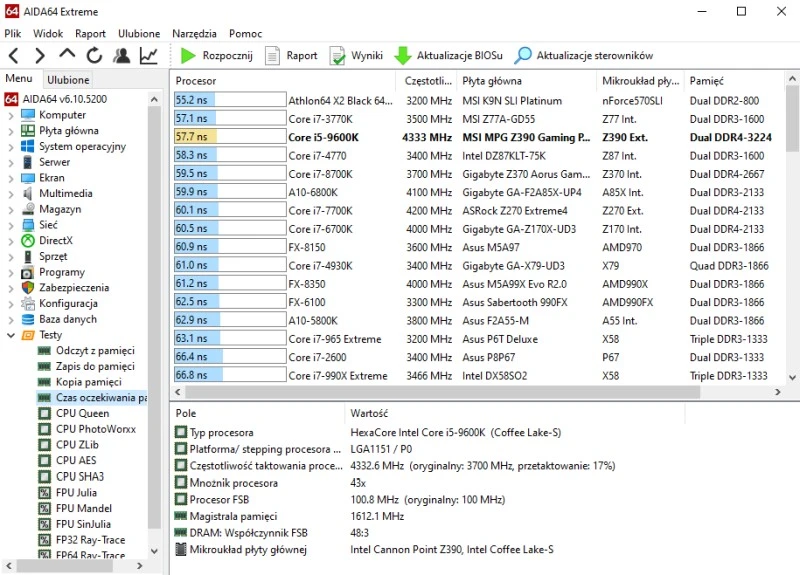Open Aktualizacje sterowników search button
The width and height of the screenshot is (800, 575).
[583, 55]
